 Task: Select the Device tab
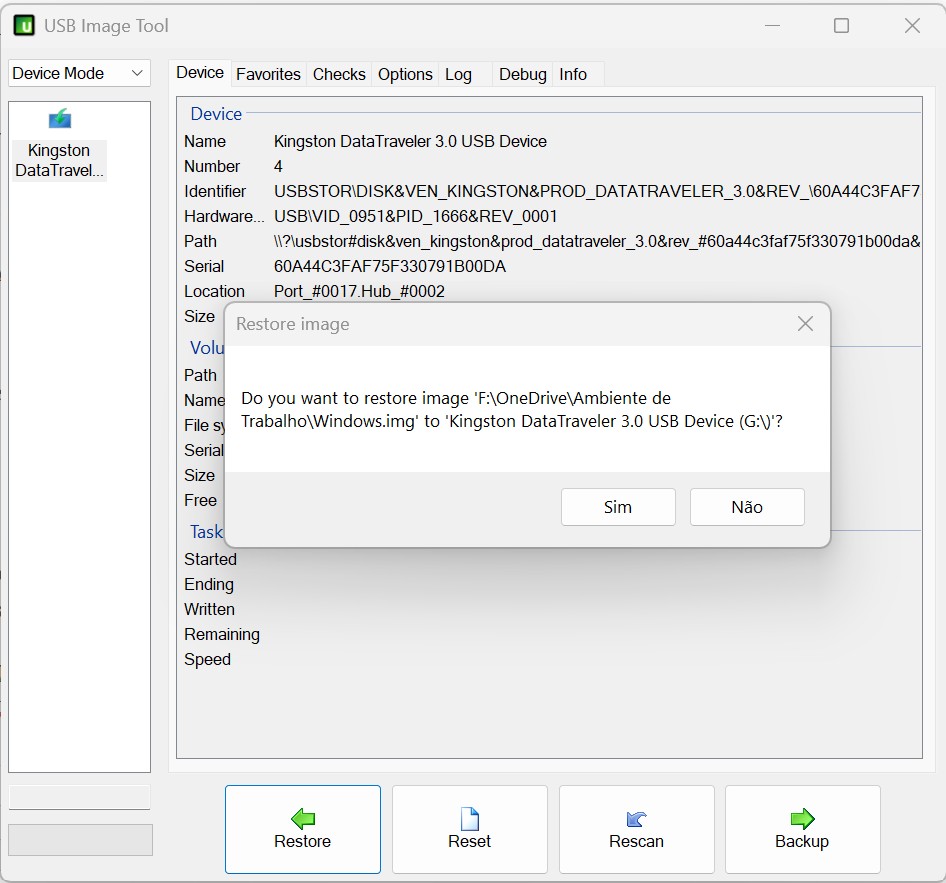coord(200,73)
